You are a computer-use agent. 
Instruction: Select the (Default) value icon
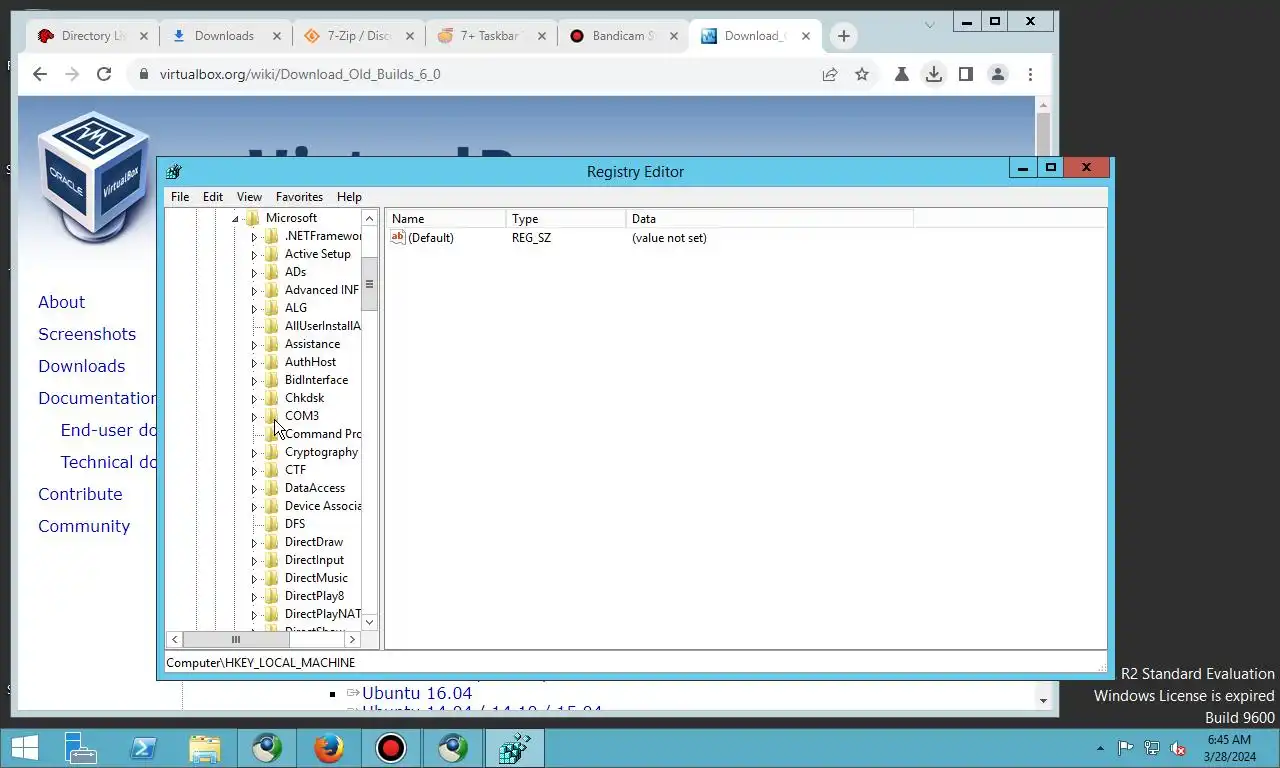tap(398, 237)
